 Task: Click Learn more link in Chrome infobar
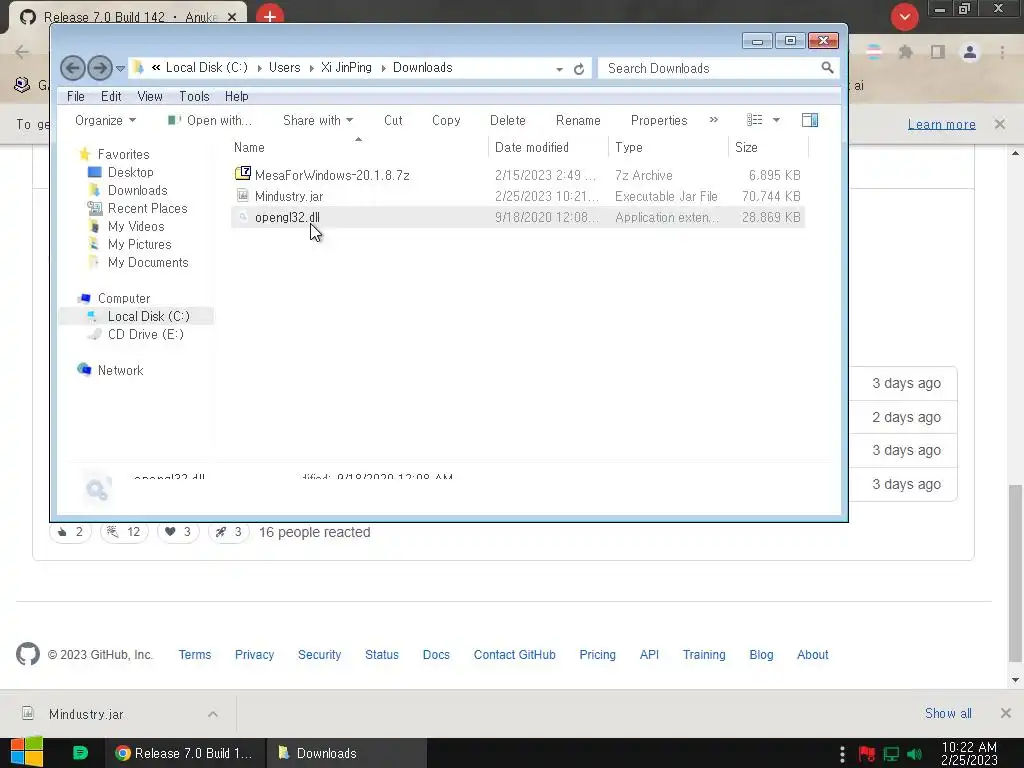click(x=941, y=124)
